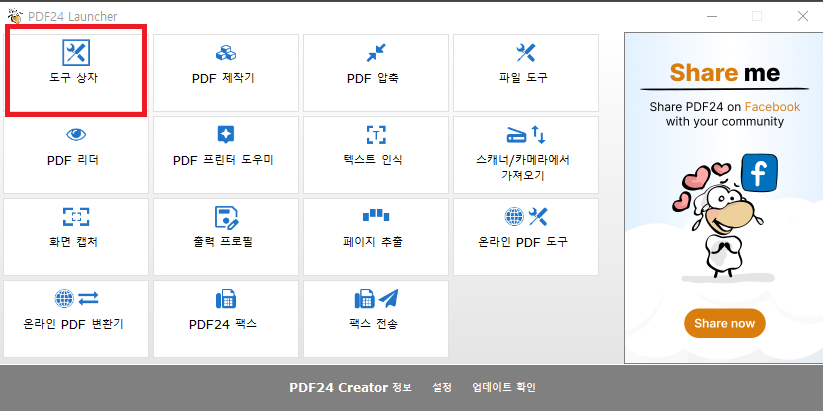Screen dimensions: 823x411
Task: Open 설정 in the footer bar
Action: (x=442, y=388)
